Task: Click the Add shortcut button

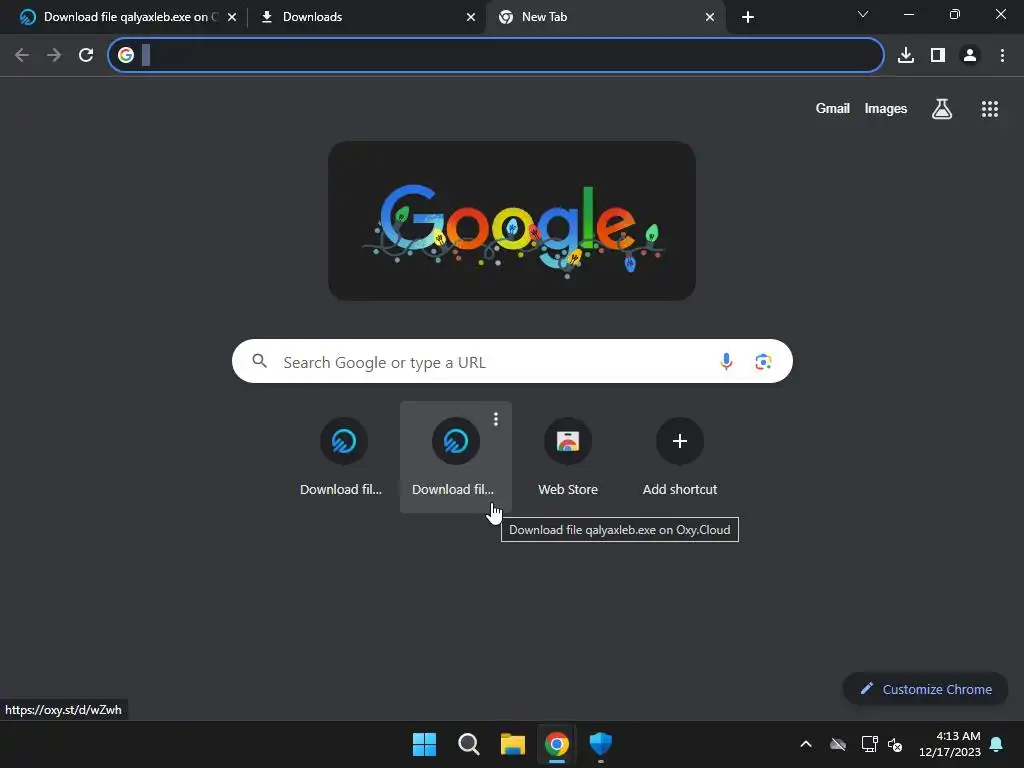Action: point(680,456)
